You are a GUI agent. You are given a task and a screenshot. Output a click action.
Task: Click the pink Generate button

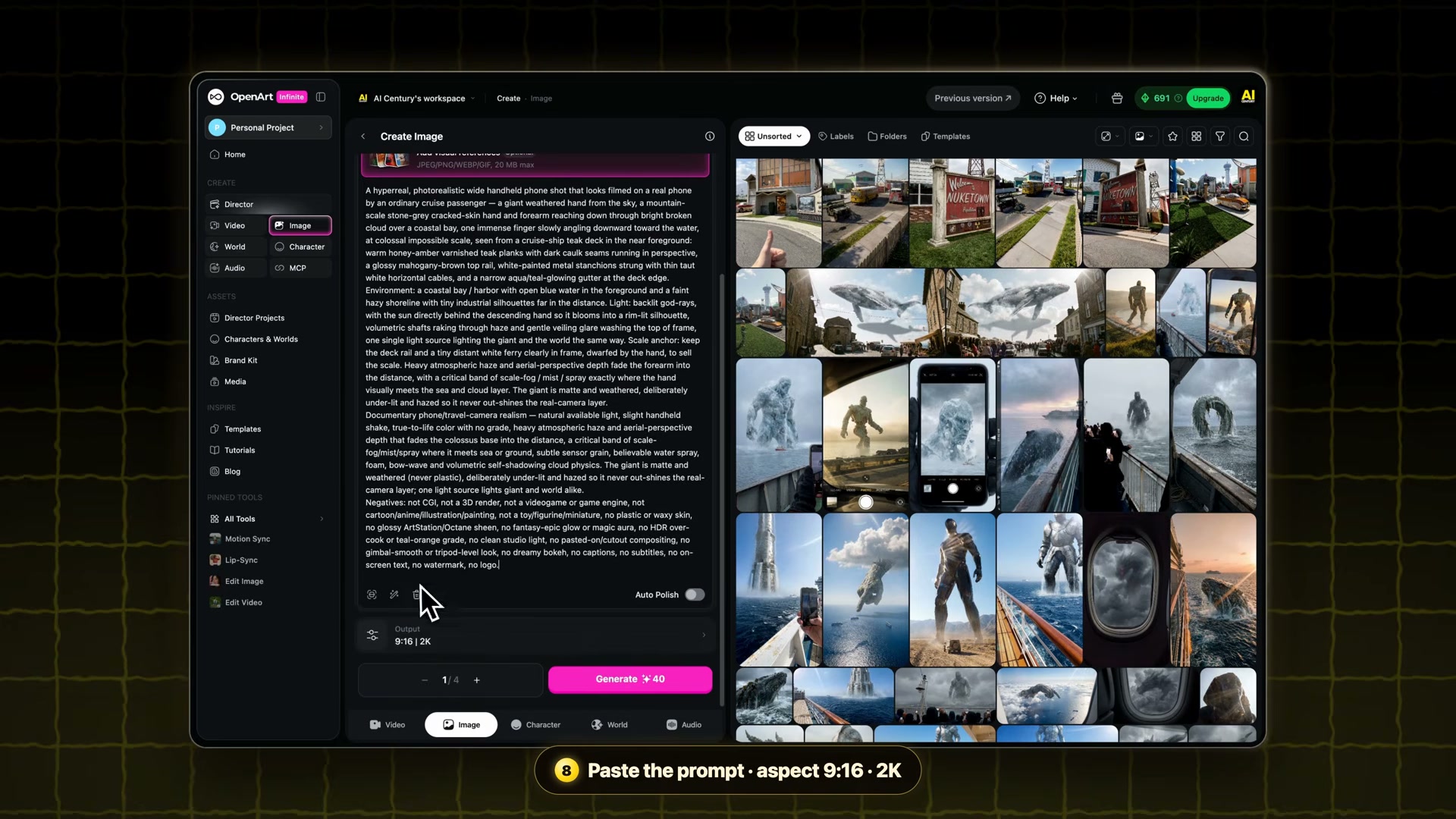[x=630, y=679]
